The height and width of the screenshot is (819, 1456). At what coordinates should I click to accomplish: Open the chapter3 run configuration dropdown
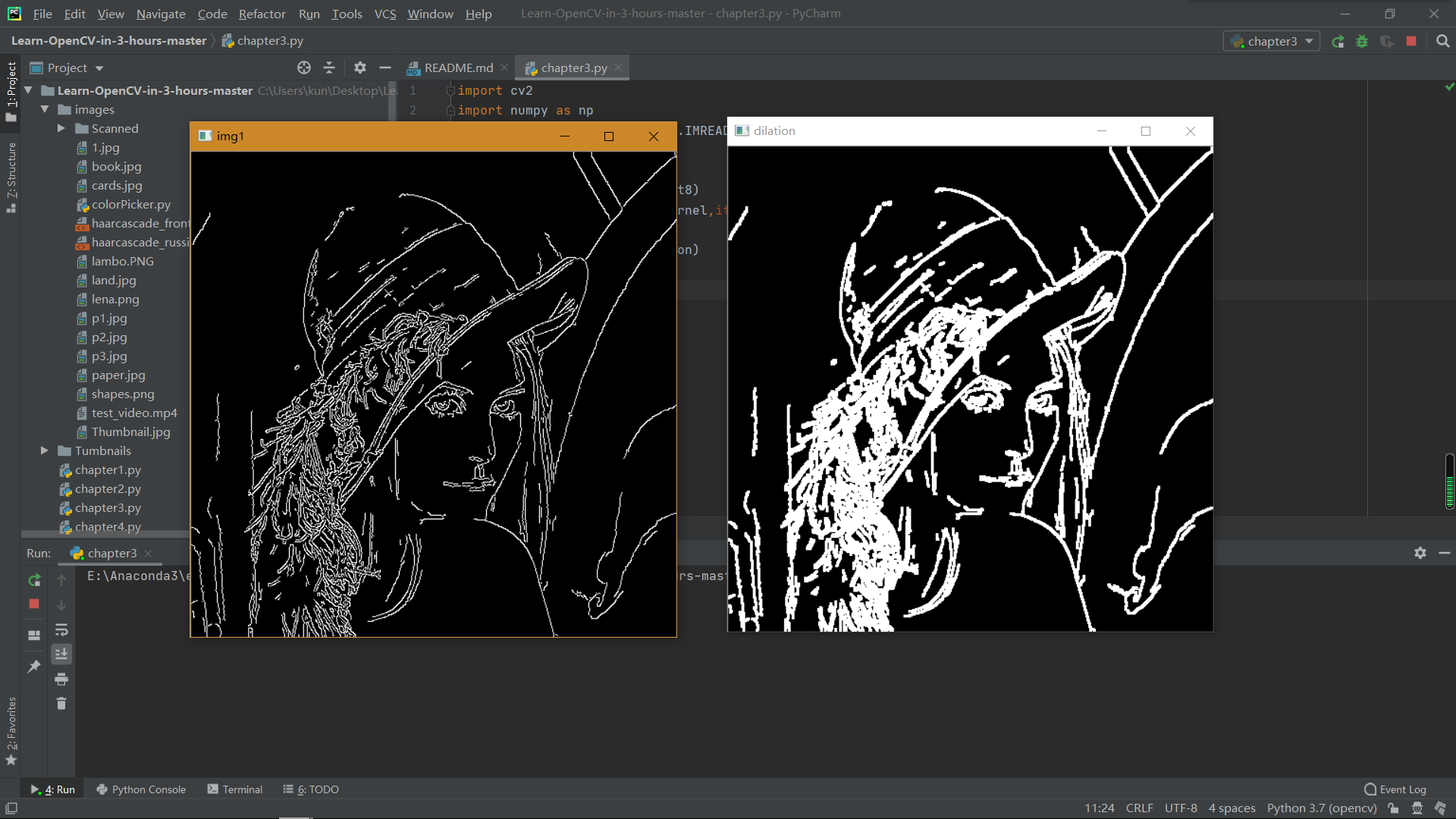pyautogui.click(x=1272, y=42)
